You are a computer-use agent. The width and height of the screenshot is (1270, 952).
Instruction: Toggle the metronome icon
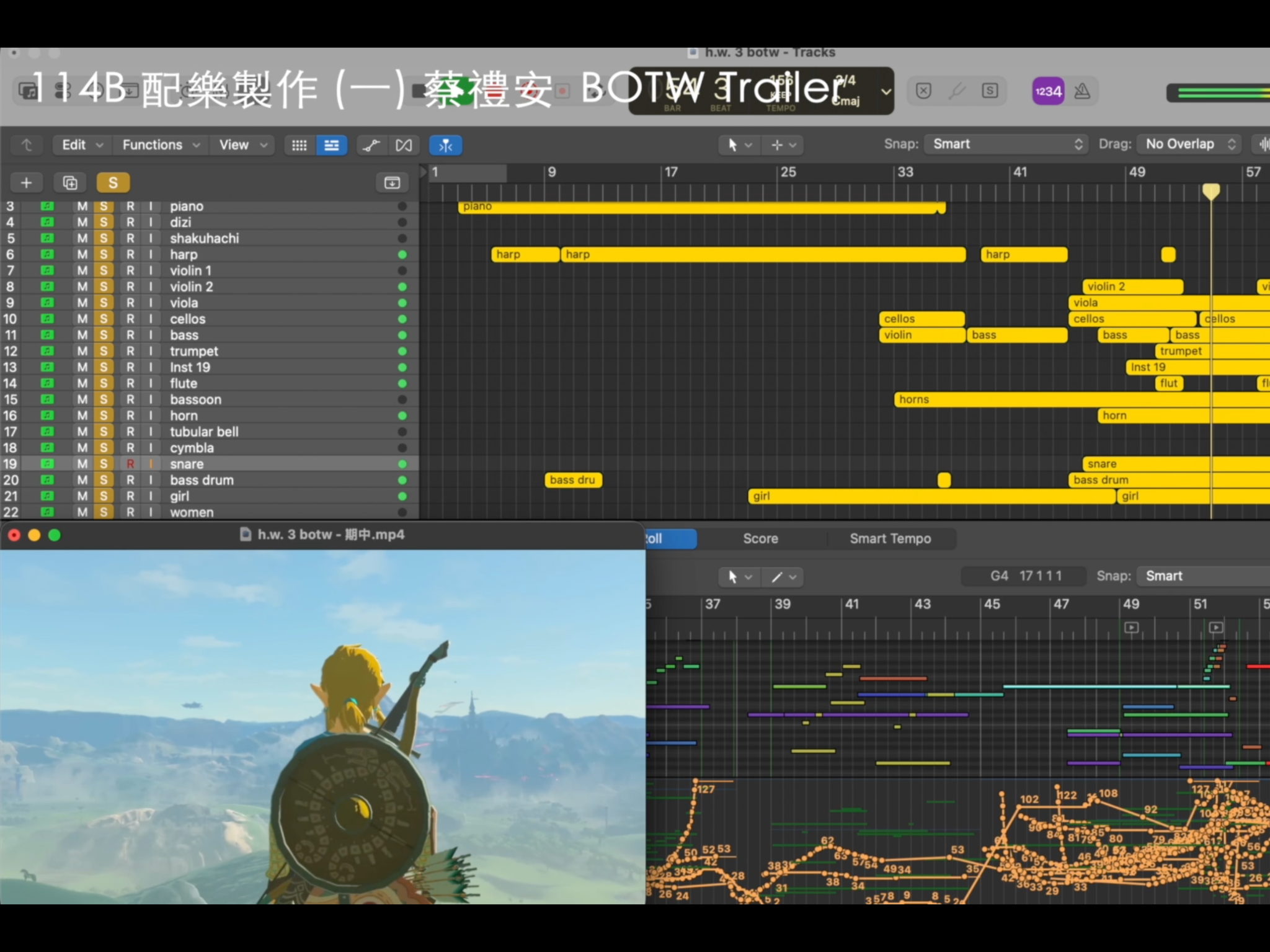point(1082,91)
